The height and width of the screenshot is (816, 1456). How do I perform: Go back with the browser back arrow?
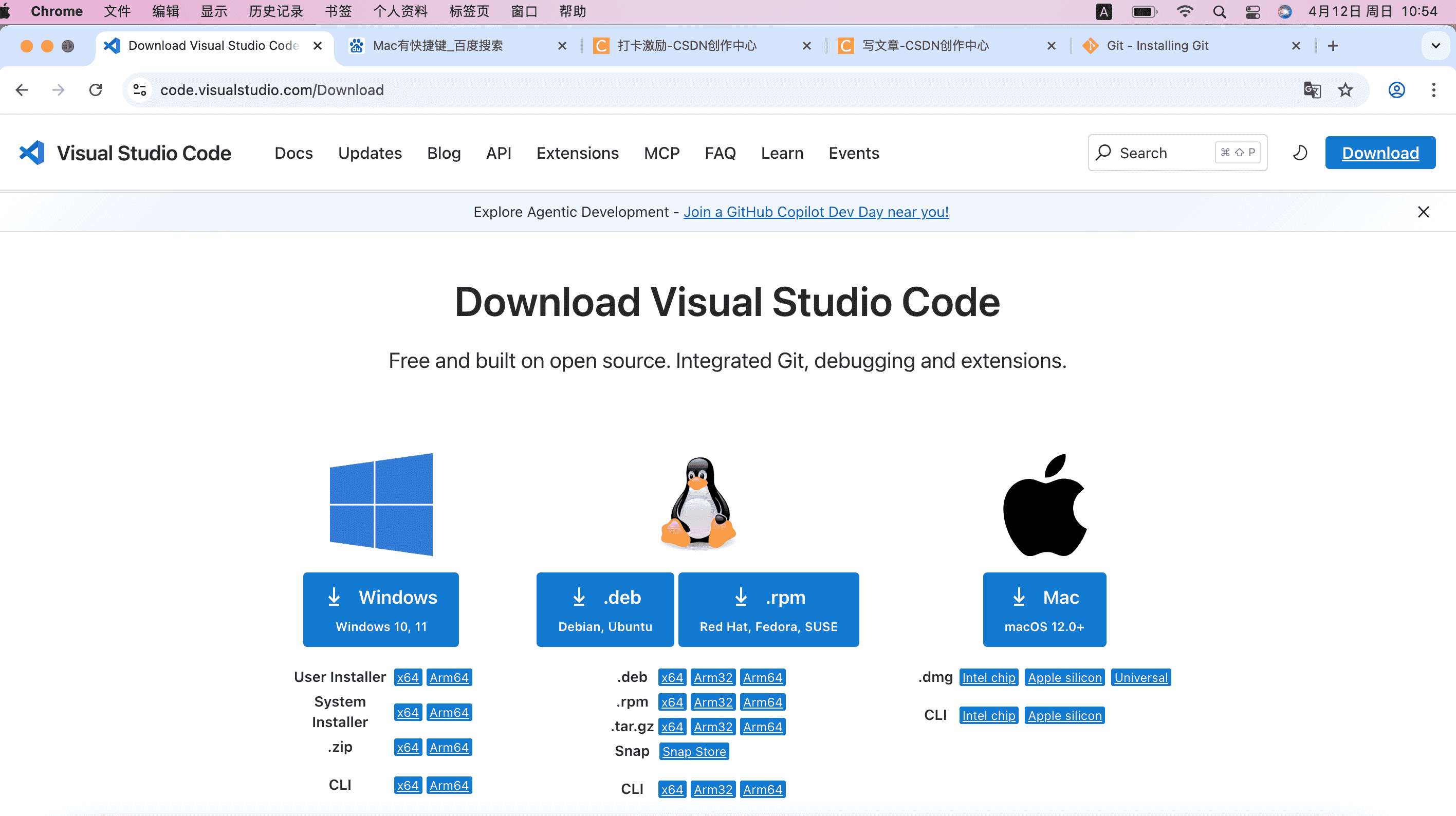[x=22, y=90]
